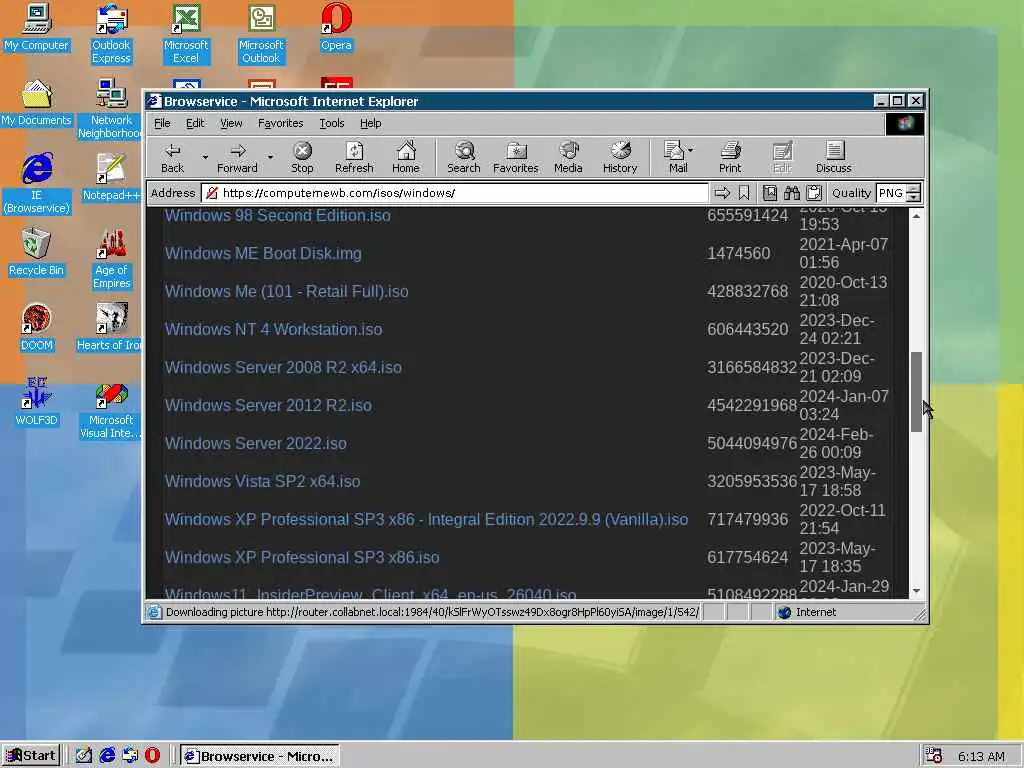Click the Discuss toolbar button
Viewport: 1024px width, 768px height.
coord(833,157)
